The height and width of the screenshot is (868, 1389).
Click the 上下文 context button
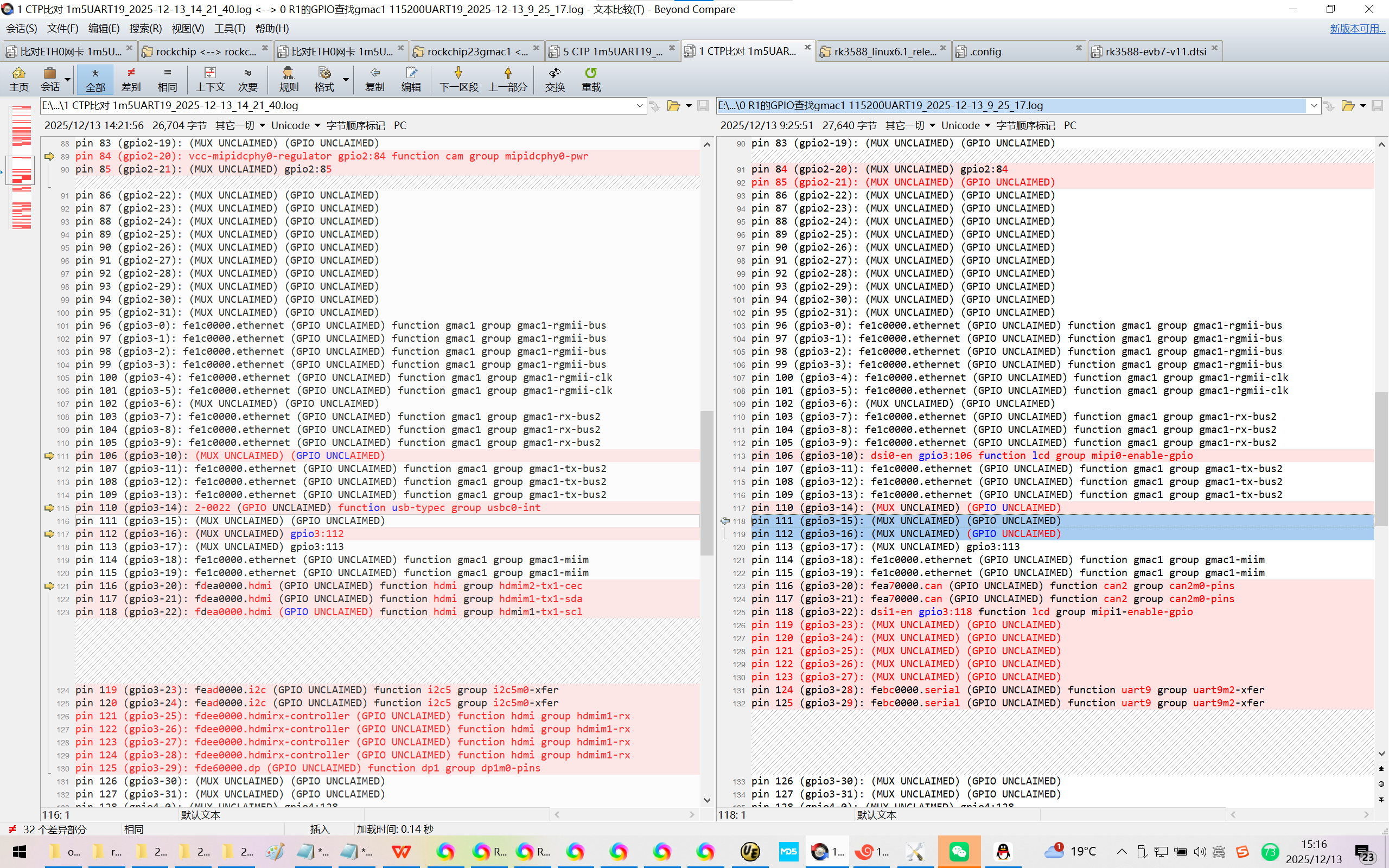210,79
